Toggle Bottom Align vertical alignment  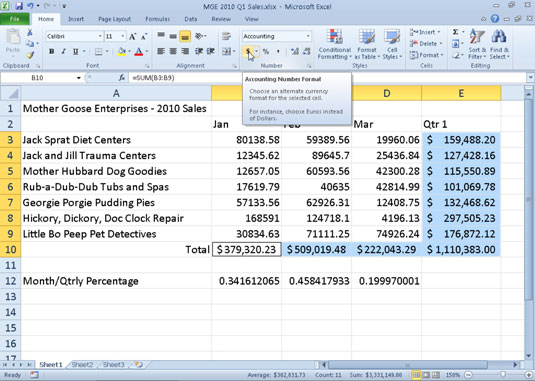pos(185,36)
